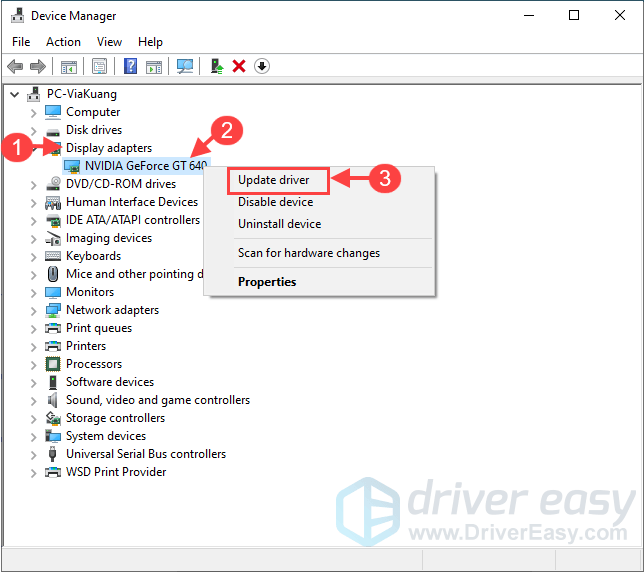The width and height of the screenshot is (644, 572).
Task: Click the Monitors category icon
Action: coord(53,292)
